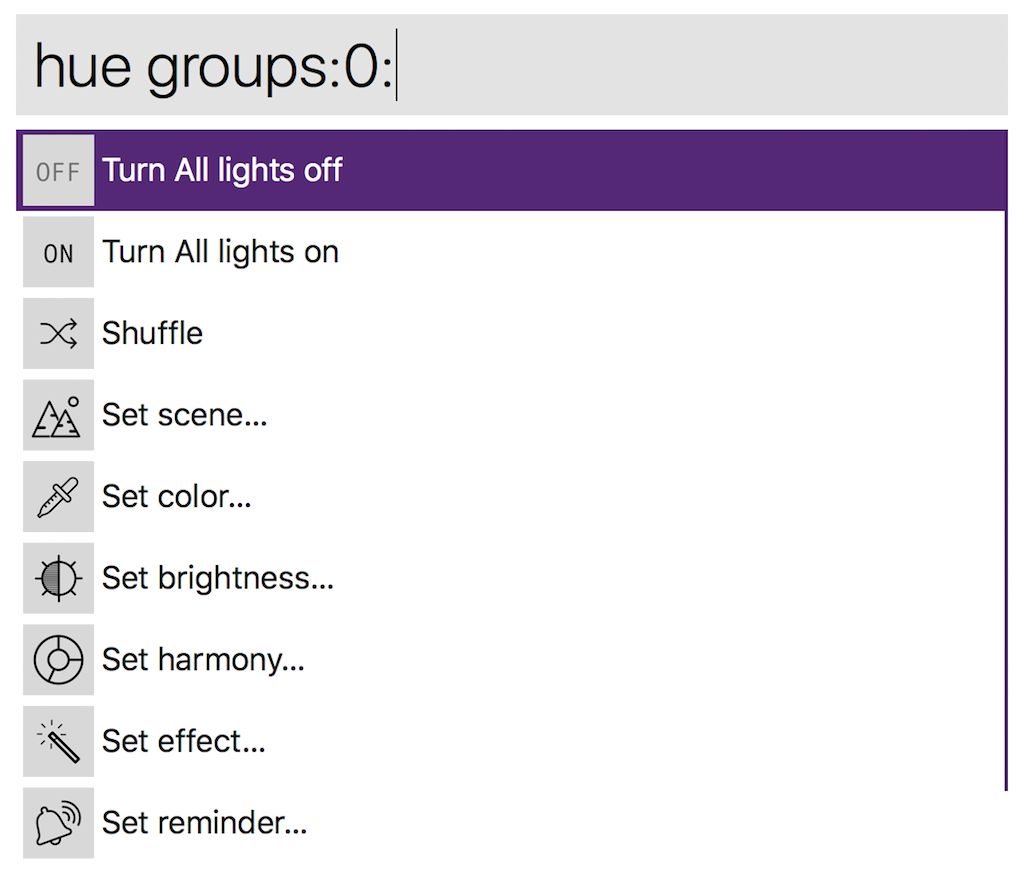1024x878 pixels.
Task: Choose the Shuffle result row
Action: pyautogui.click(x=511, y=334)
